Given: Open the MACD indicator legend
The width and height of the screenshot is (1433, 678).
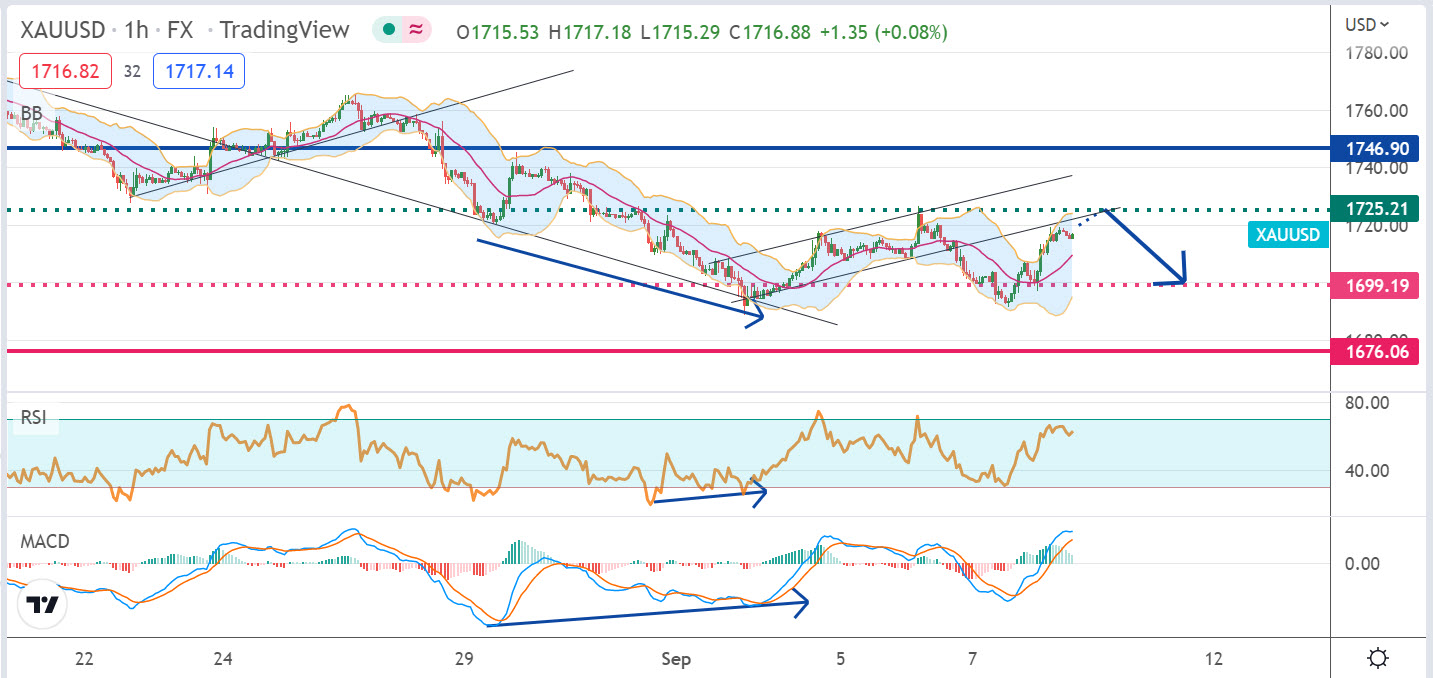Looking at the screenshot, I should 45,542.
